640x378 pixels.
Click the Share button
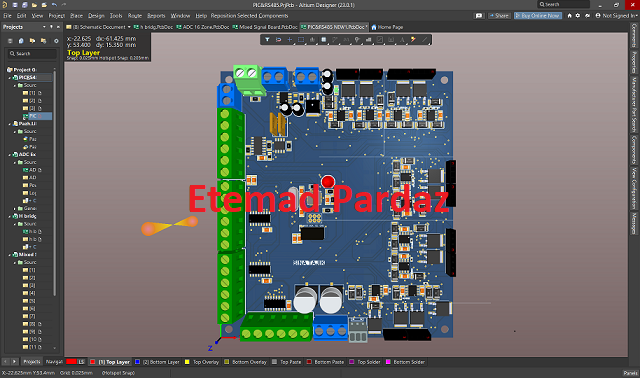pyautogui.click(x=499, y=16)
